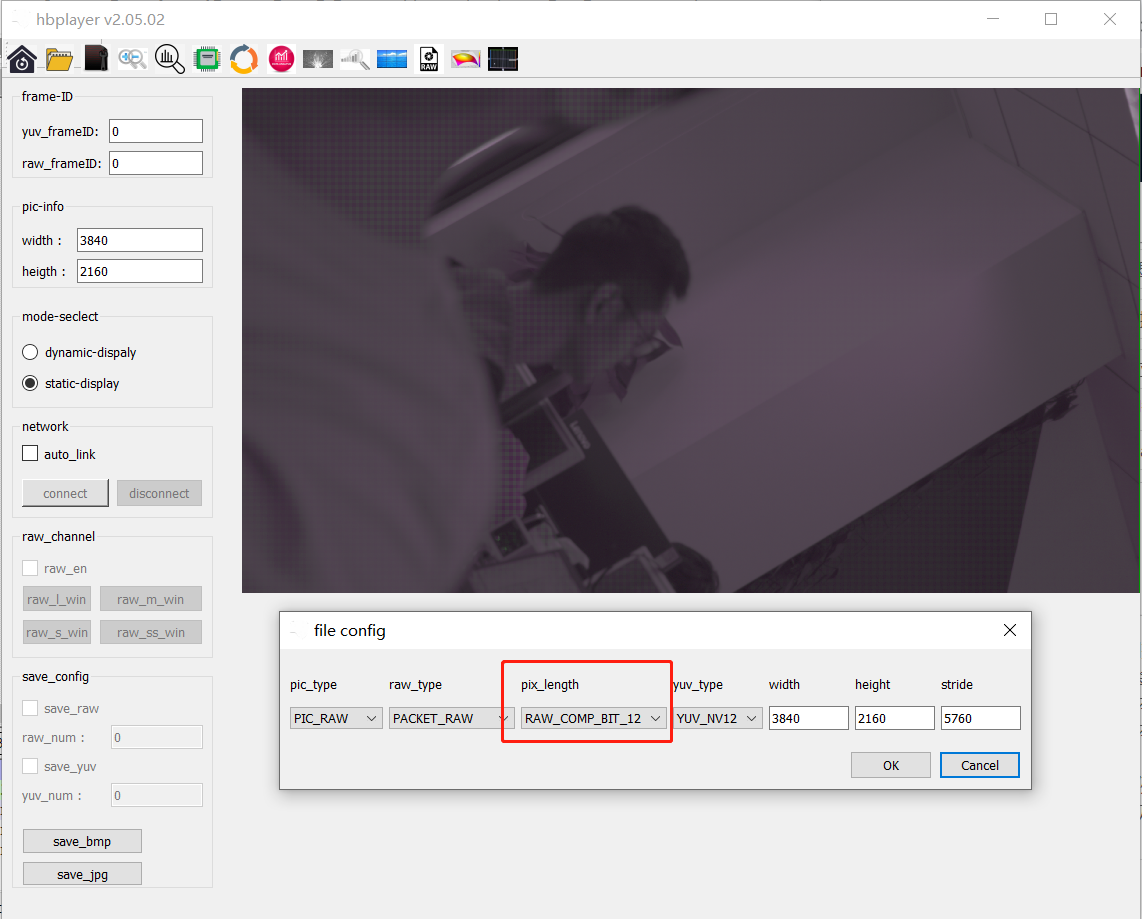Click the rainbow 3D surface plot icon
Viewport: 1142px width, 919px height.
(466, 59)
